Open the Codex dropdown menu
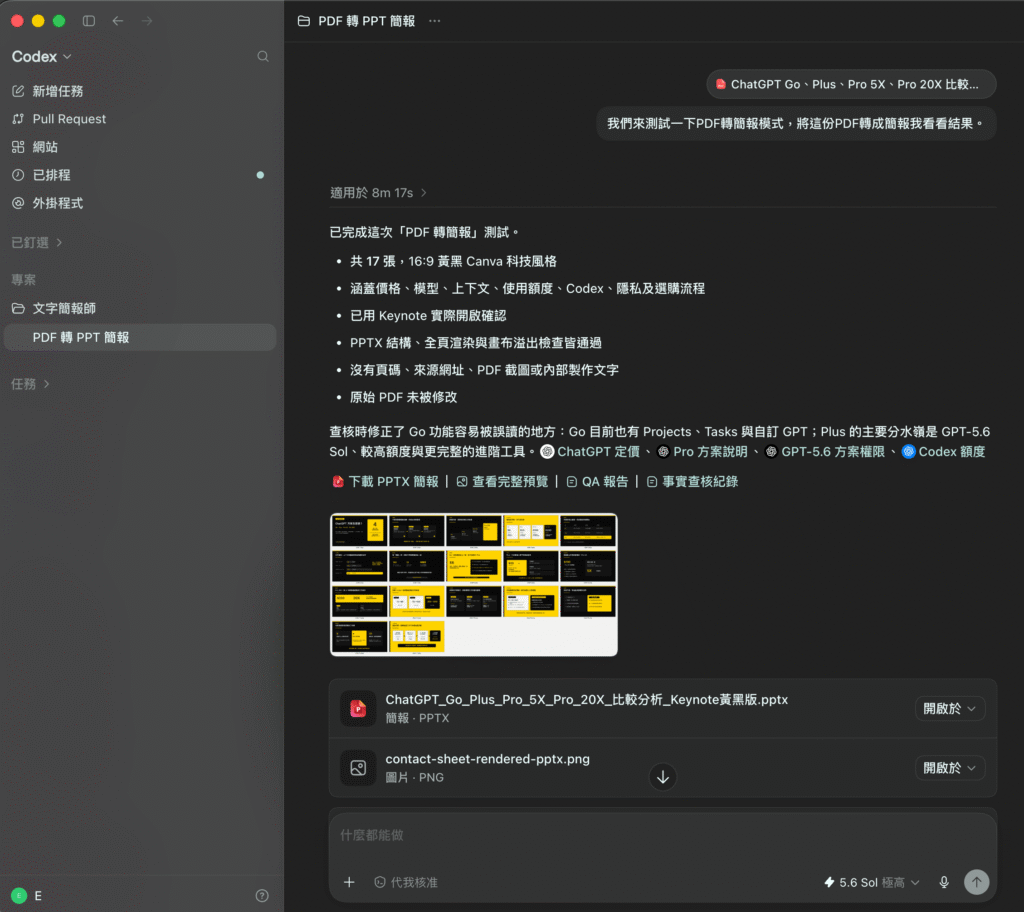This screenshot has width=1024, height=912. (41, 57)
